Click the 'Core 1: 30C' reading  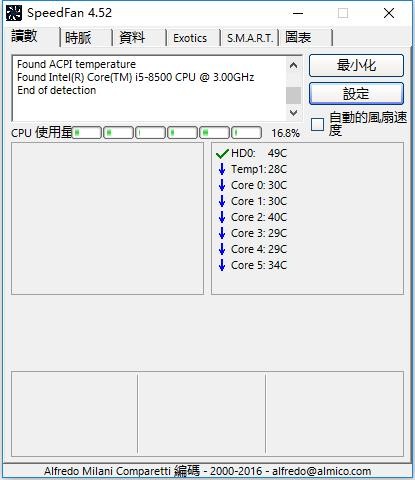259,201
